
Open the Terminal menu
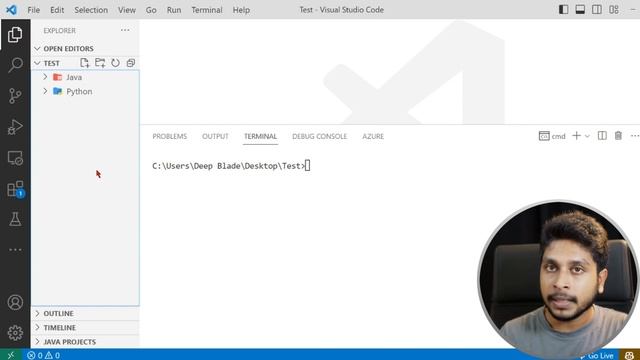[207, 10]
